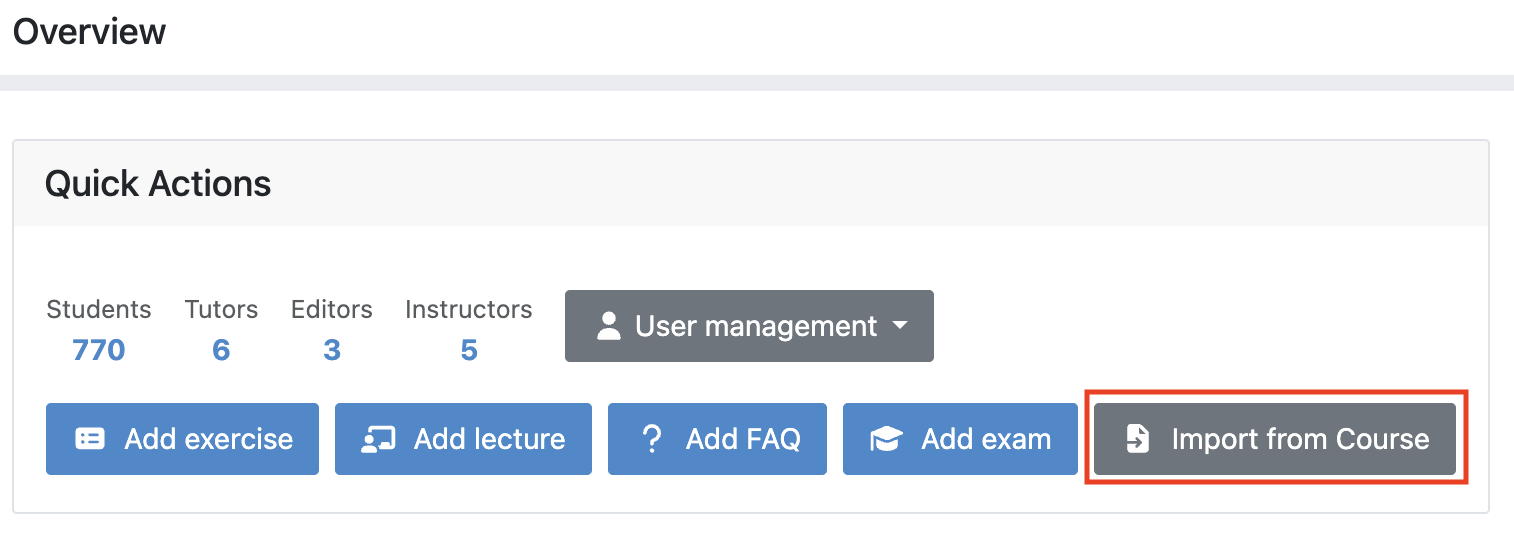Click the file import icon on Import from Course
The image size is (1514, 540).
click(1138, 439)
